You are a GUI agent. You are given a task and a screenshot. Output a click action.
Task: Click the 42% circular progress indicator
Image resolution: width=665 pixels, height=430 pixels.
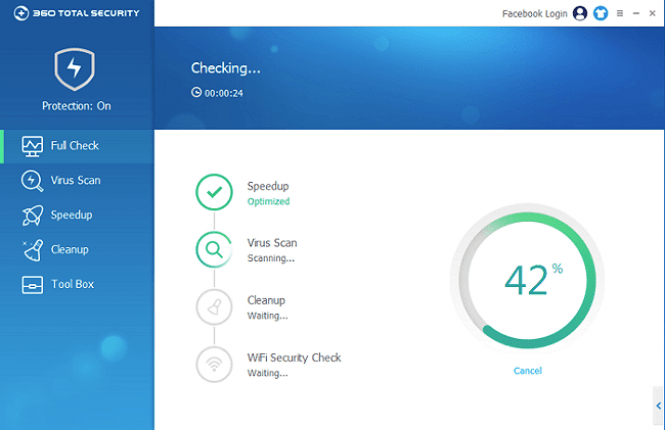point(527,280)
